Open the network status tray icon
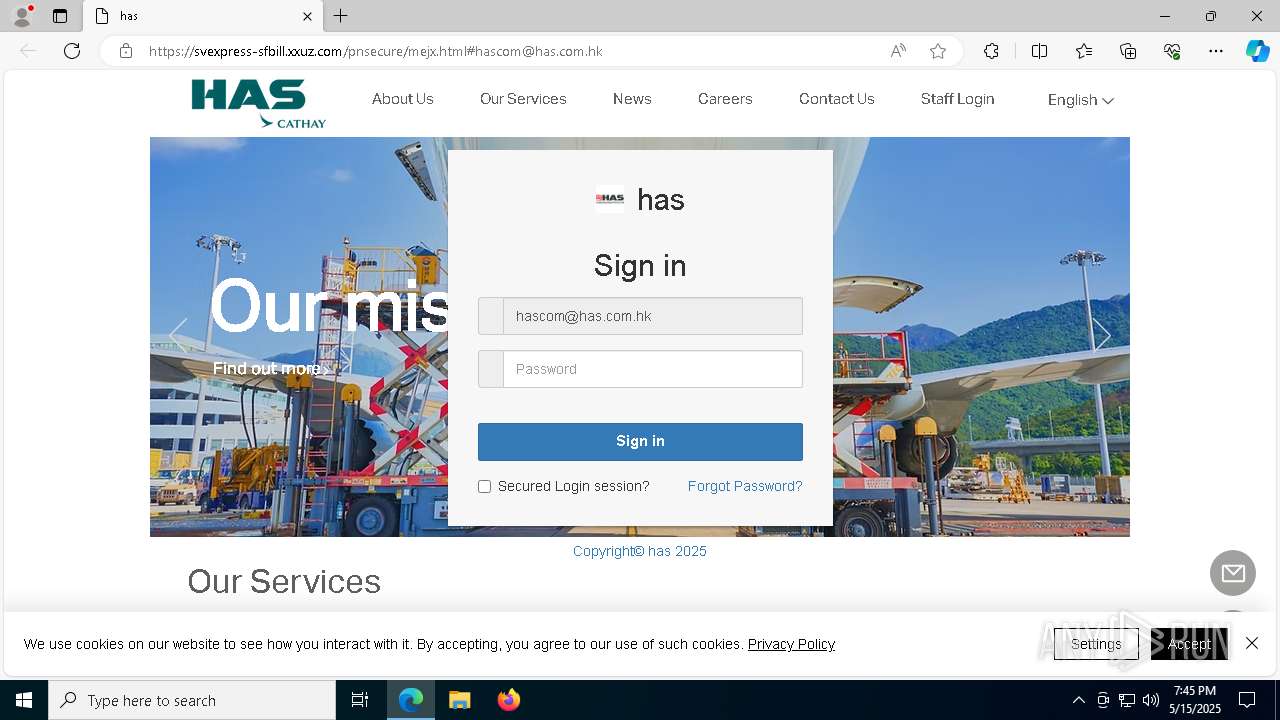The height and width of the screenshot is (720, 1280). [x=1127, y=700]
